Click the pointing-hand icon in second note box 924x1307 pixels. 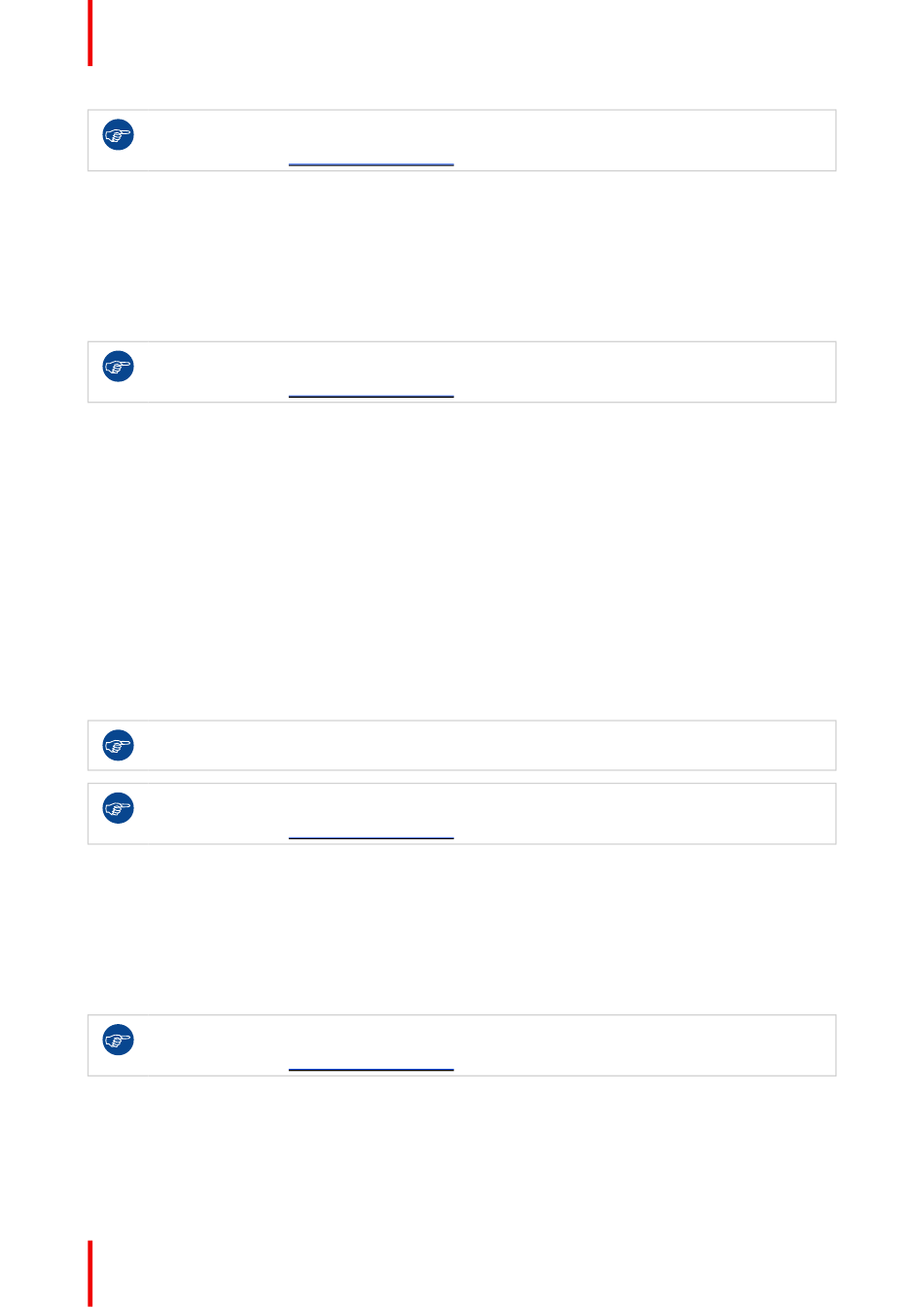[119, 367]
